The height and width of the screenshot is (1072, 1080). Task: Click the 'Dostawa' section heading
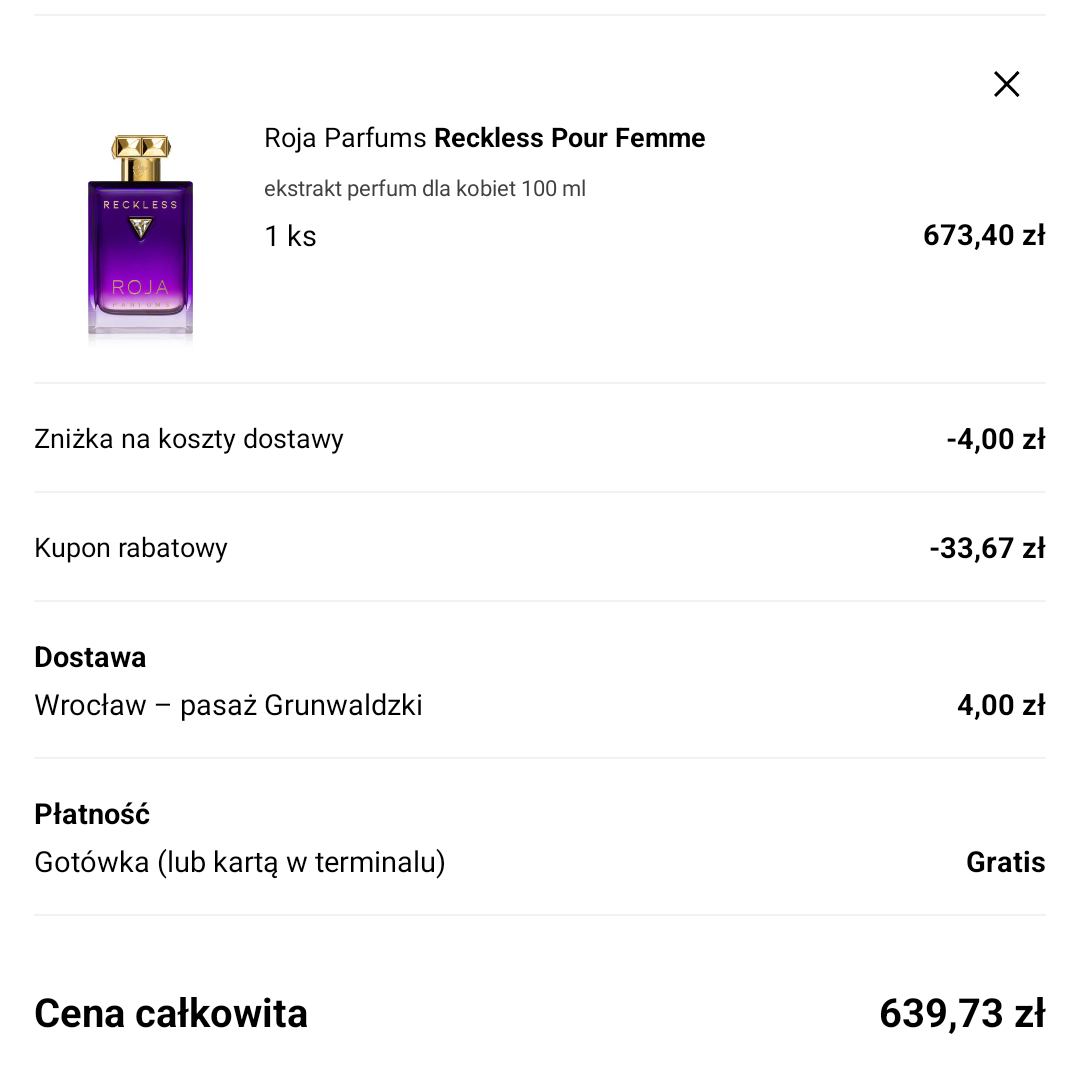(x=90, y=657)
